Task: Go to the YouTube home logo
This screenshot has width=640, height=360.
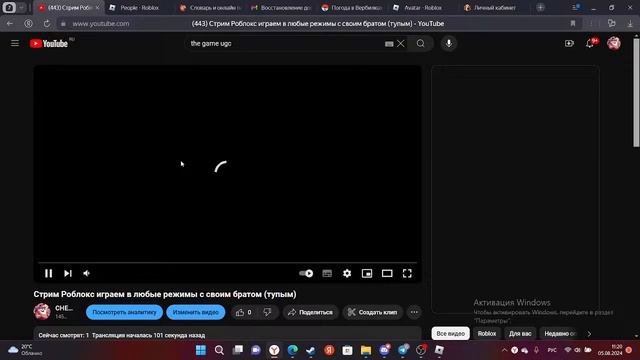Action: (49, 43)
